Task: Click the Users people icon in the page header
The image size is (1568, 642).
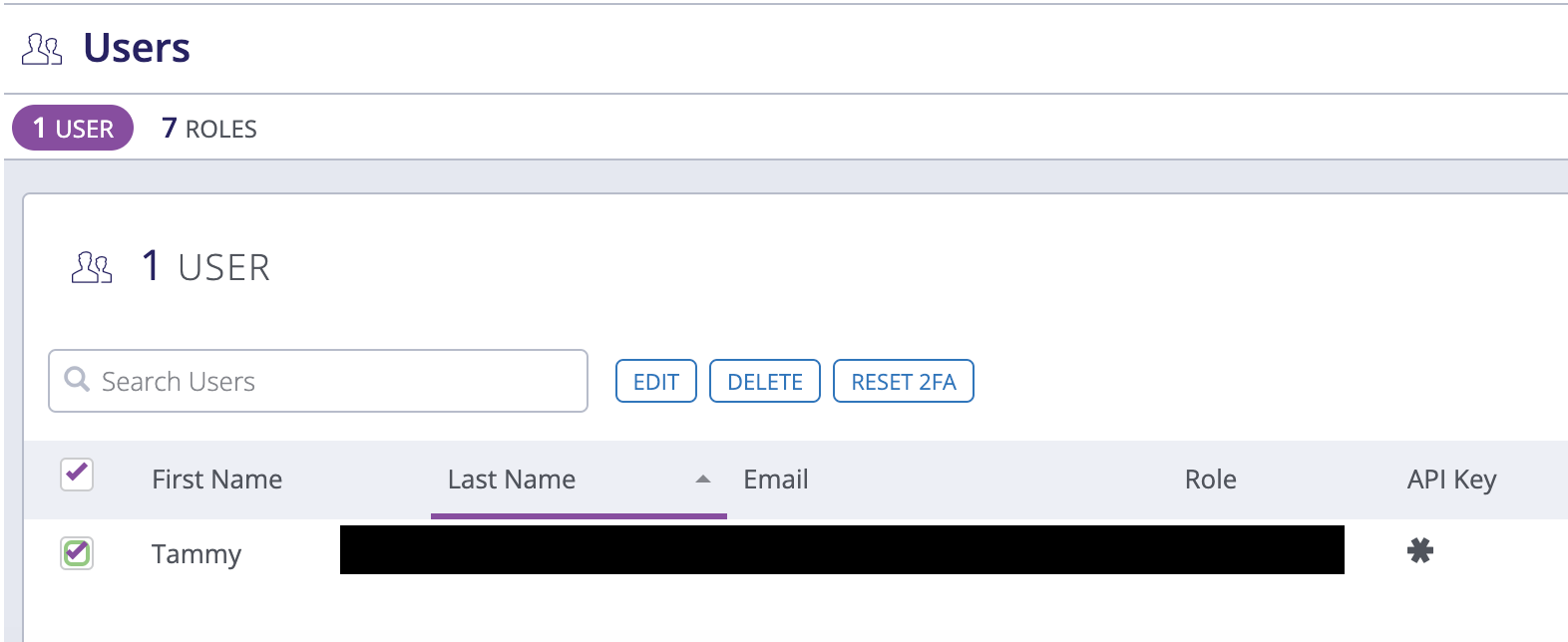Action: [41, 47]
